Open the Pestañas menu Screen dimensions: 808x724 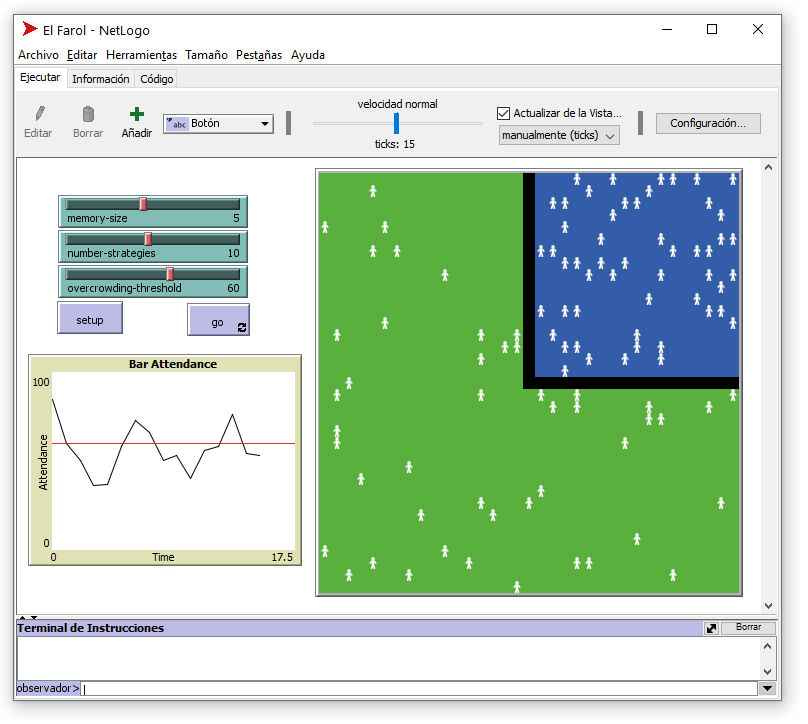(x=259, y=55)
